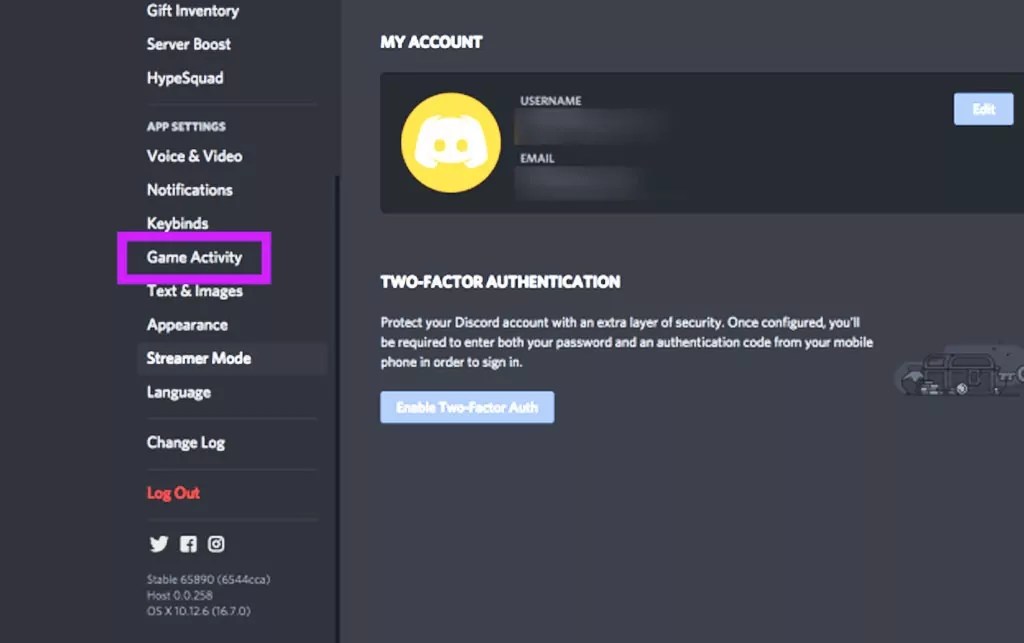Open the Language settings
The height and width of the screenshot is (643, 1024).
[178, 392]
